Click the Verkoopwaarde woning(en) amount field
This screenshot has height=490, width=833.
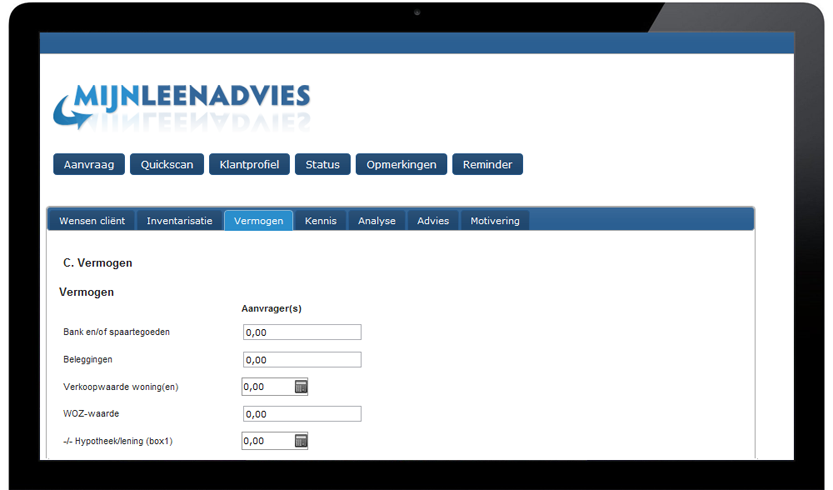click(266, 387)
